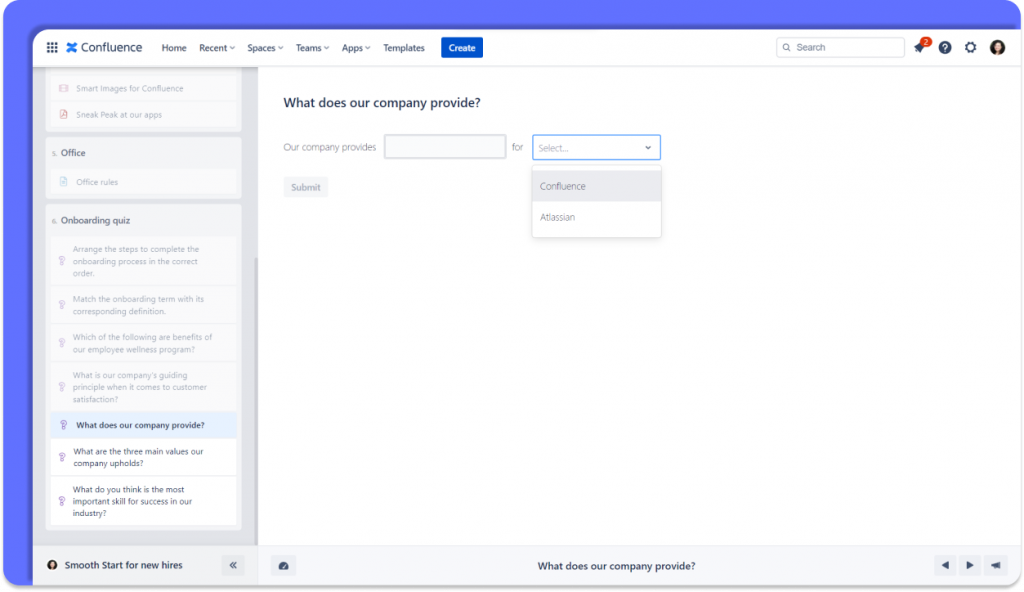The width and height of the screenshot is (1024, 592).
Task: Click the notifications bell icon
Action: tap(919, 48)
